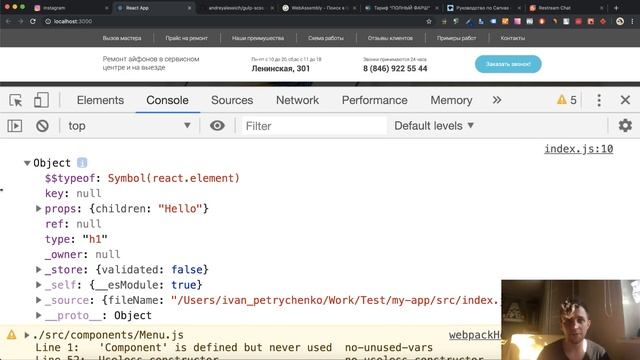Show the console sidebar panel icon
The height and width of the screenshot is (360, 640).
(15, 126)
